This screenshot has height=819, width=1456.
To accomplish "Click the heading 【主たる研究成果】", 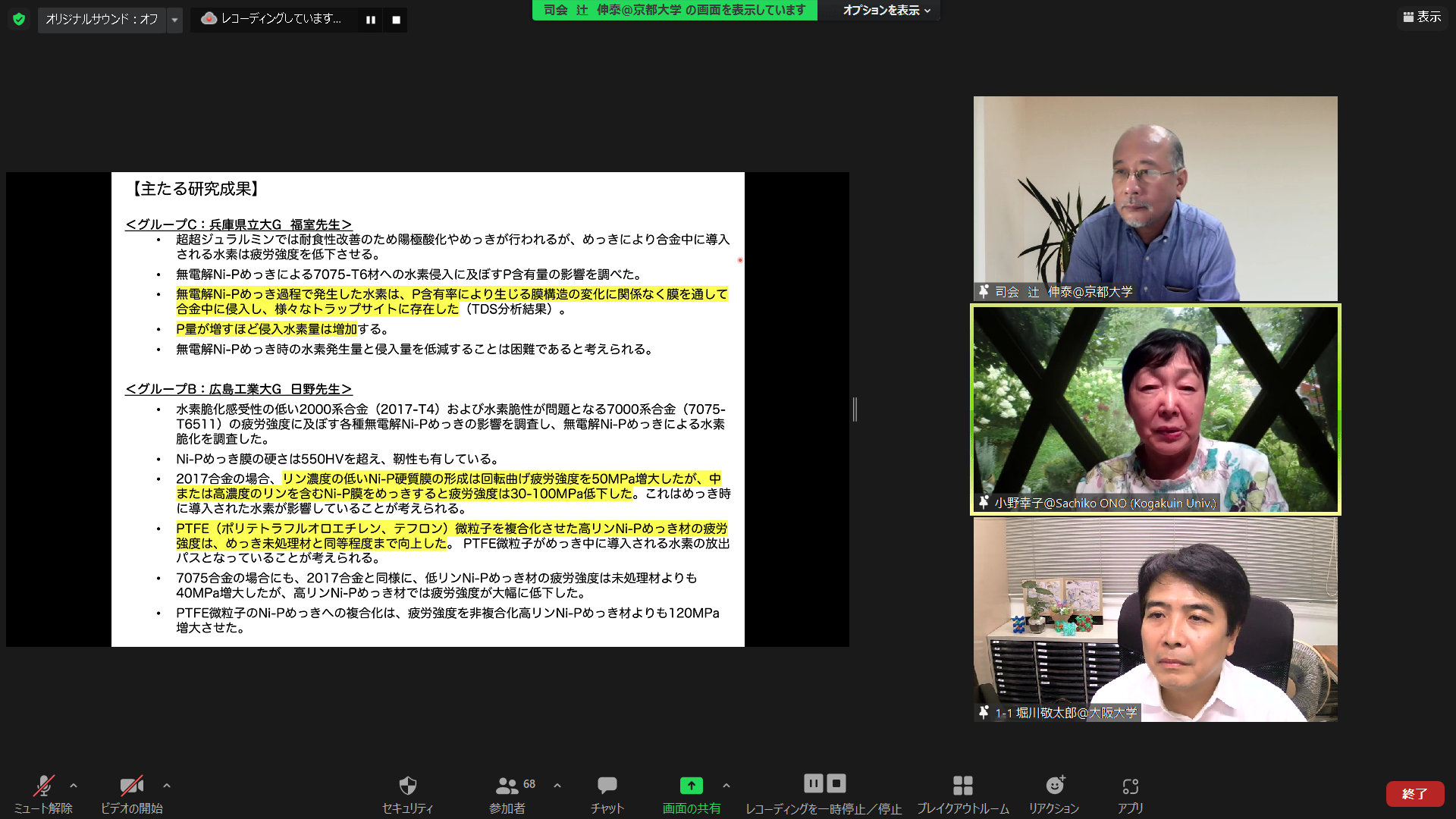I will 196,189.
